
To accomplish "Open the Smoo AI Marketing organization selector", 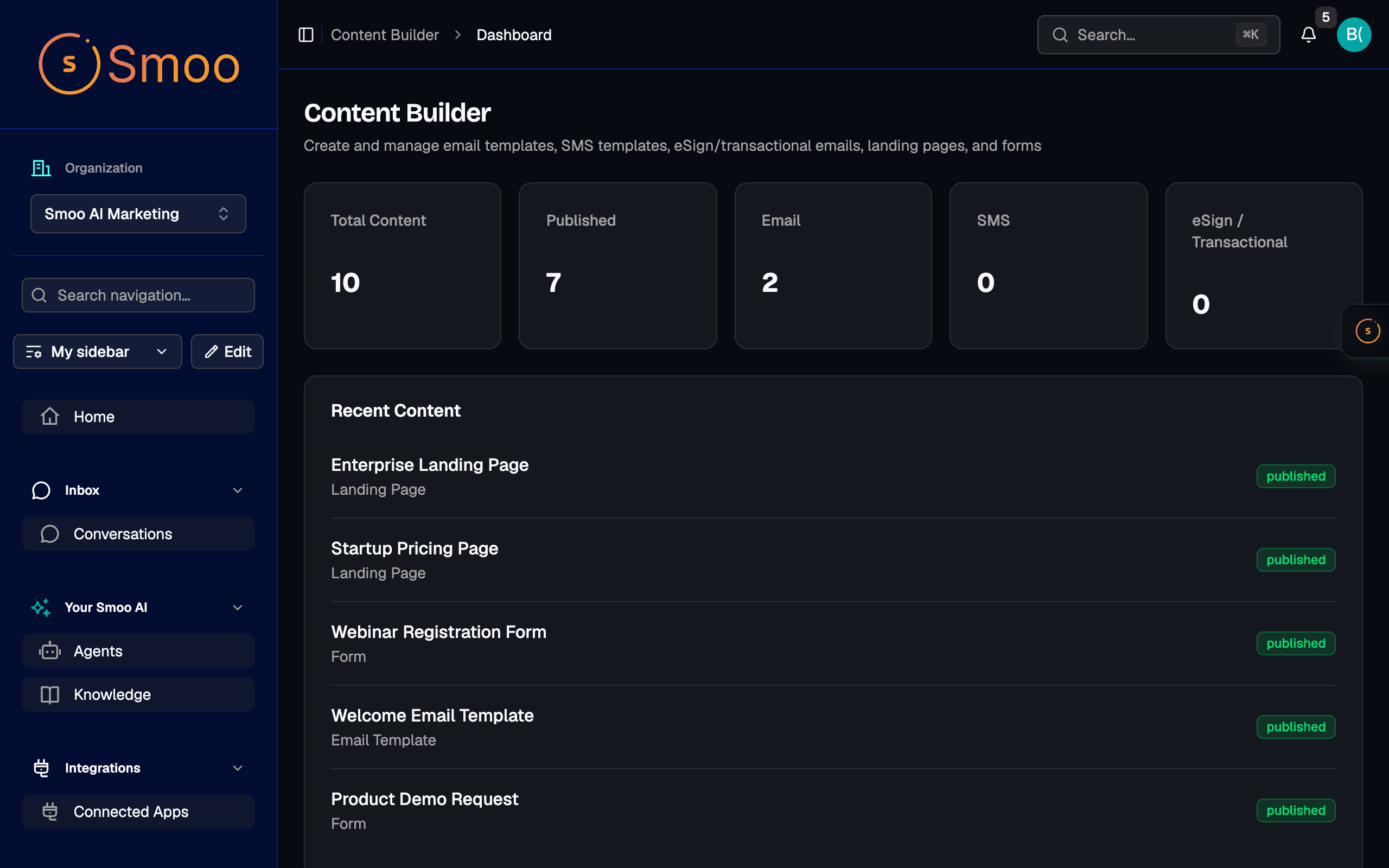I will 138,214.
